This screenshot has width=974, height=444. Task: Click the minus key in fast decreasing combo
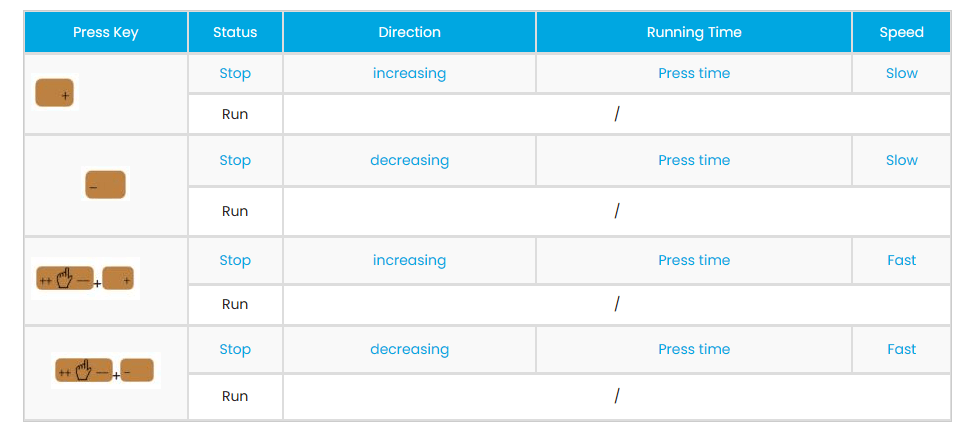pyautogui.click(x=137, y=371)
